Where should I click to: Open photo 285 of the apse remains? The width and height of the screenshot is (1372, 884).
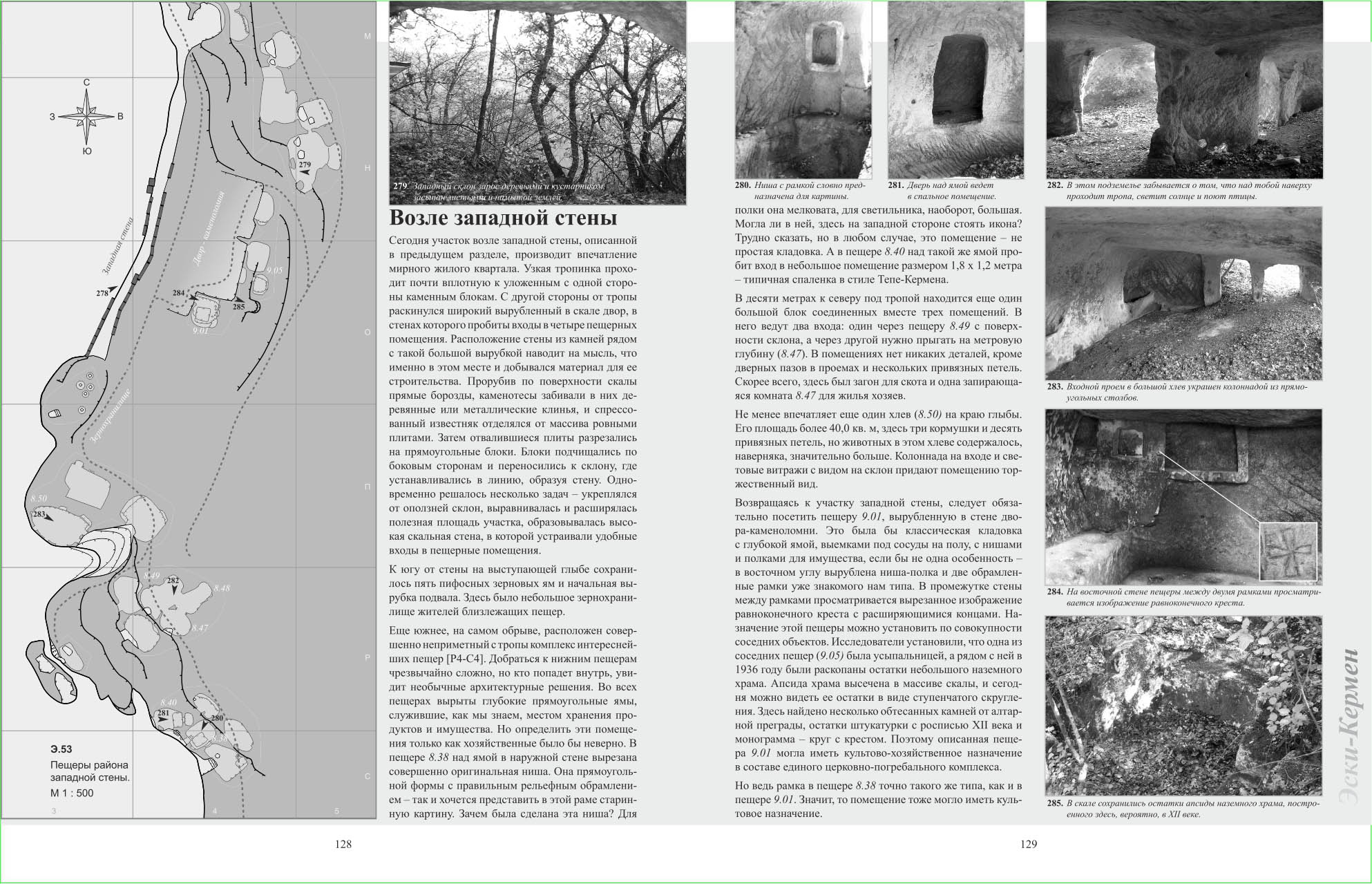(x=1183, y=706)
